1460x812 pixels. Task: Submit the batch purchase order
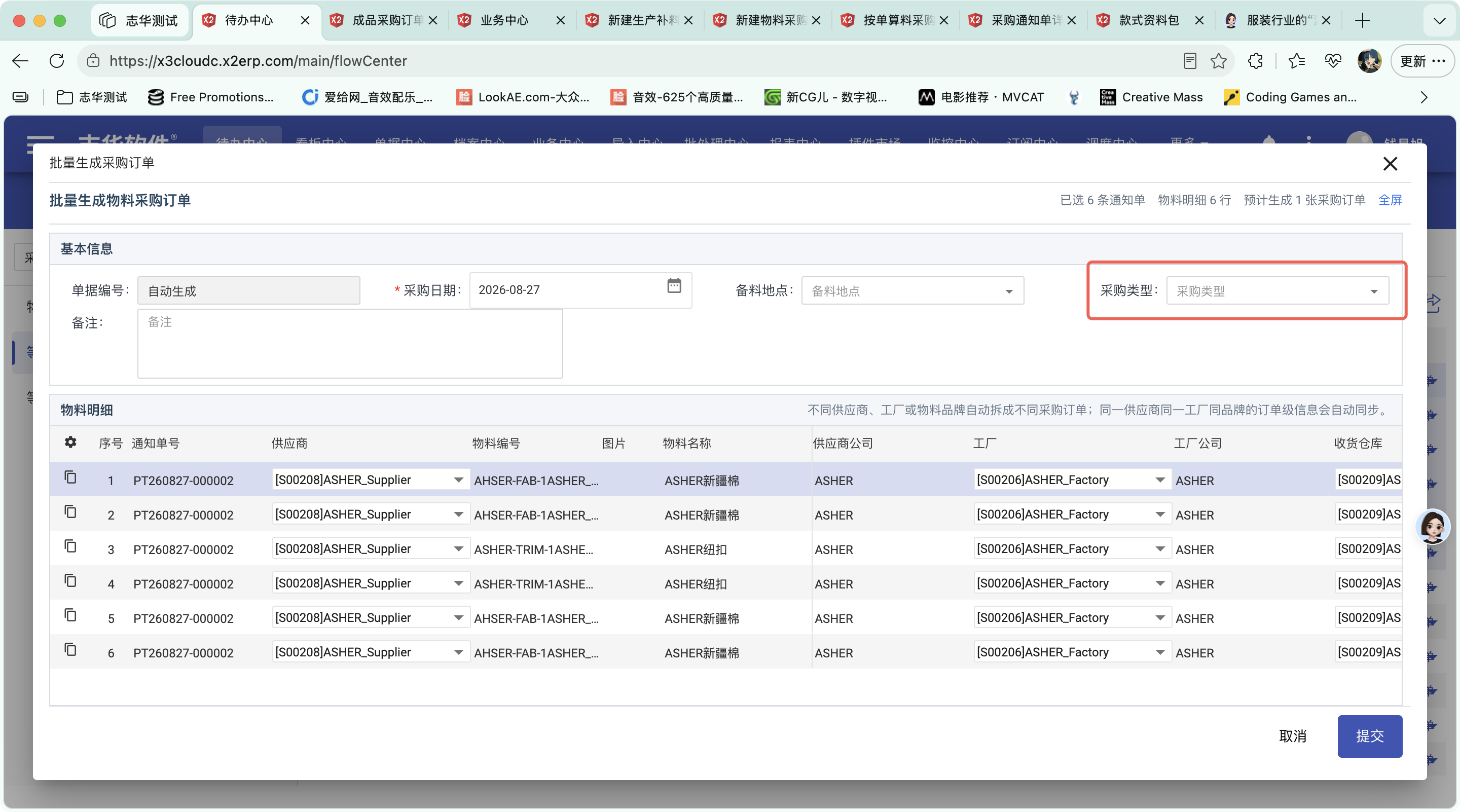click(x=1369, y=735)
